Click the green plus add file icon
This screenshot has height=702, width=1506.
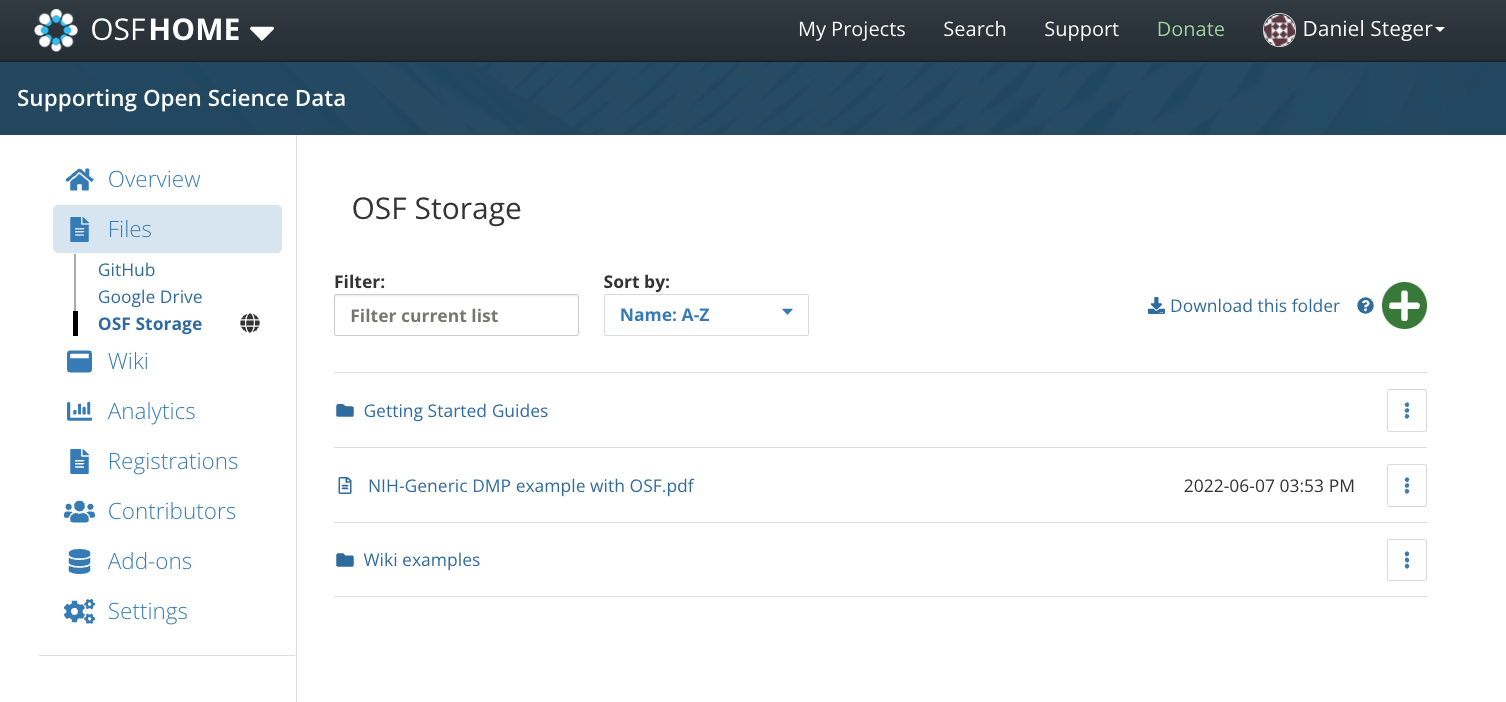[1404, 306]
